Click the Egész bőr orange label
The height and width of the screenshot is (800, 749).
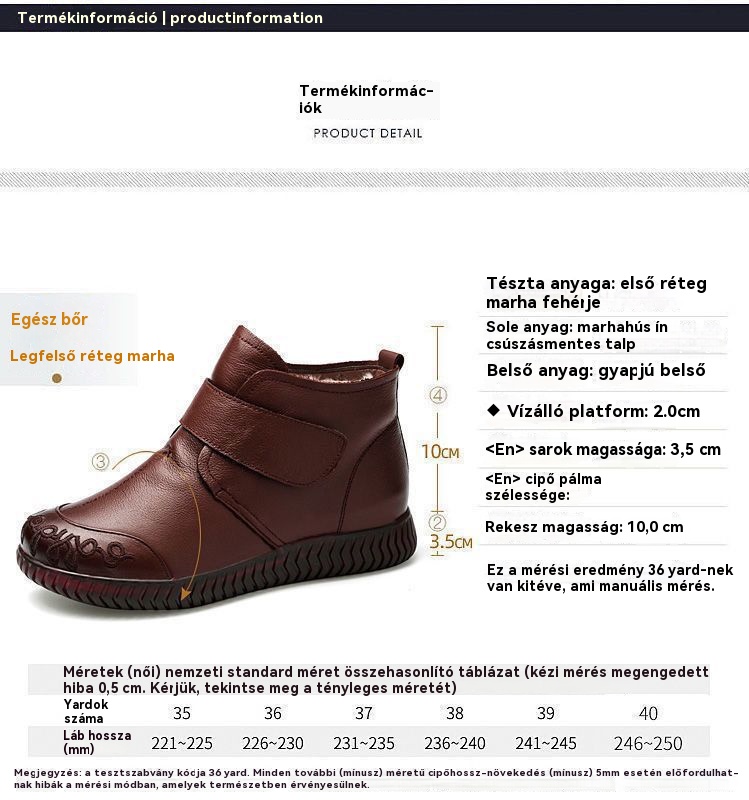[49, 319]
